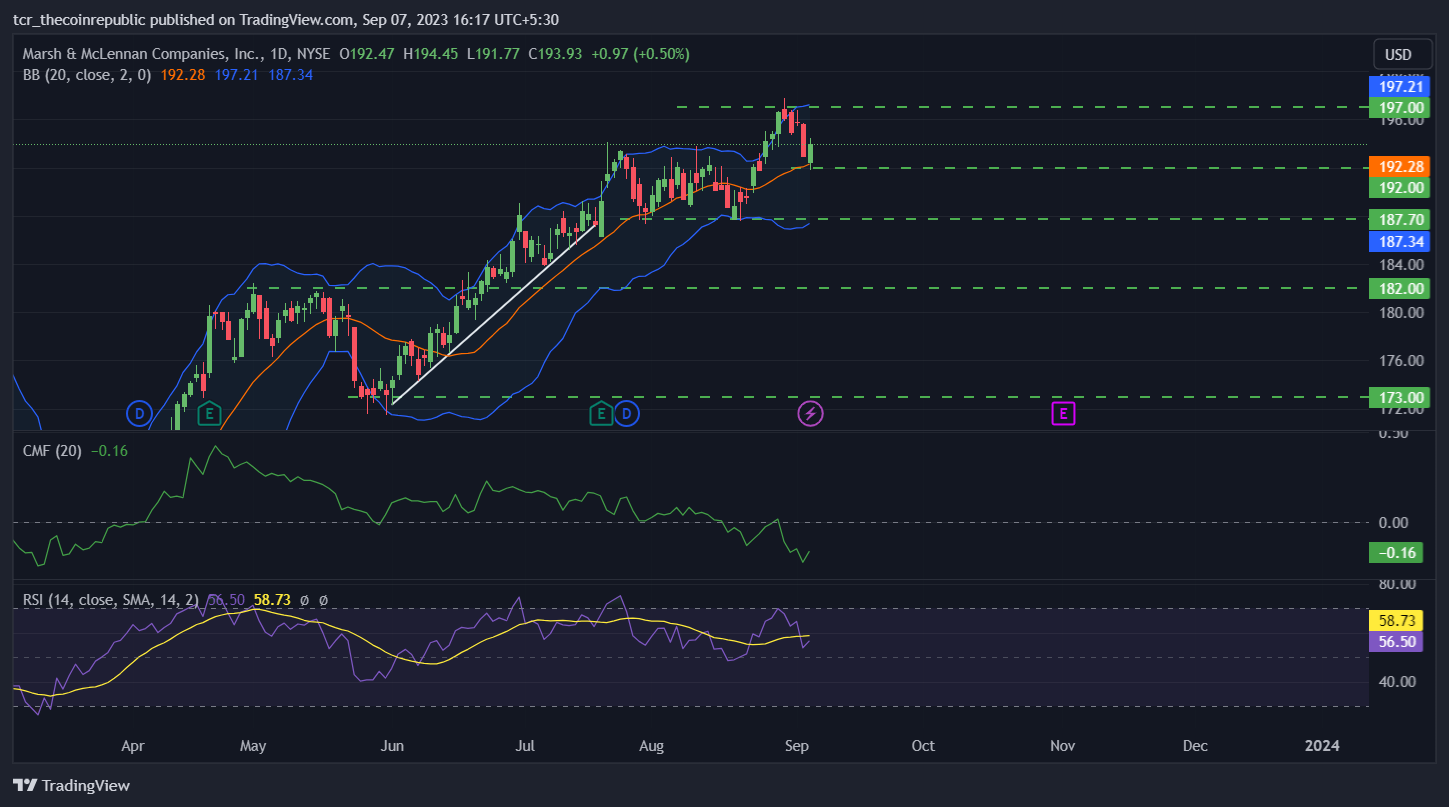Click the blue dividend D icon near April
Viewport: 1449px width, 807px height.
(138, 413)
